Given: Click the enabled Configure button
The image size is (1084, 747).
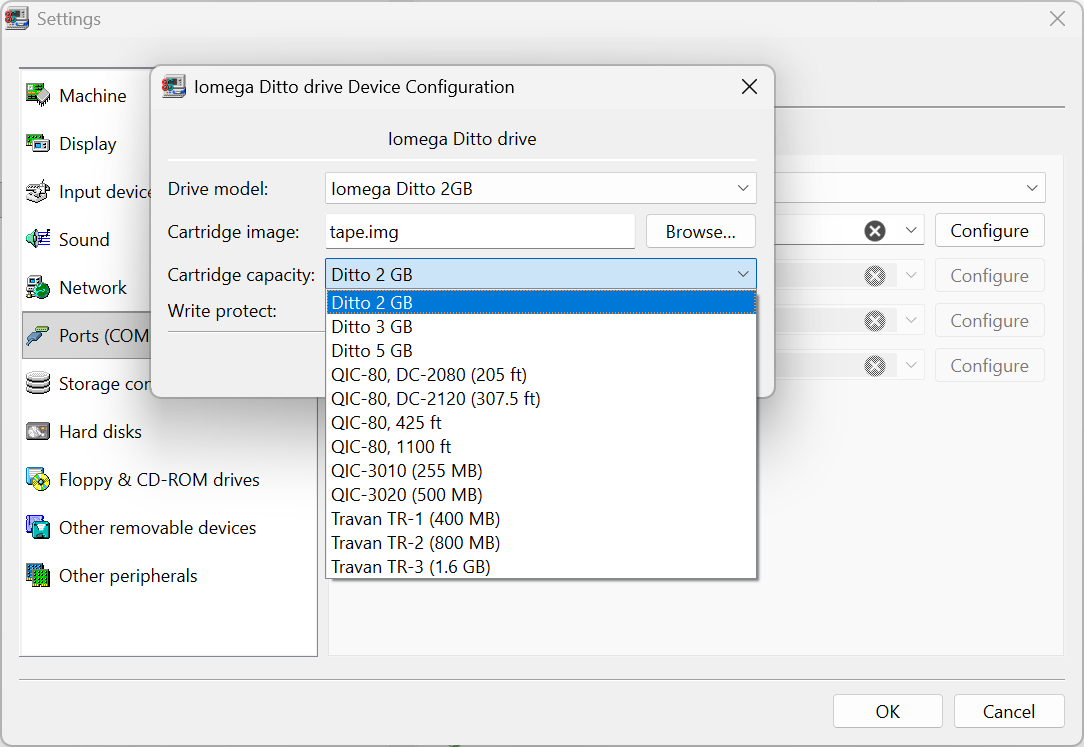Looking at the screenshot, I should (989, 231).
